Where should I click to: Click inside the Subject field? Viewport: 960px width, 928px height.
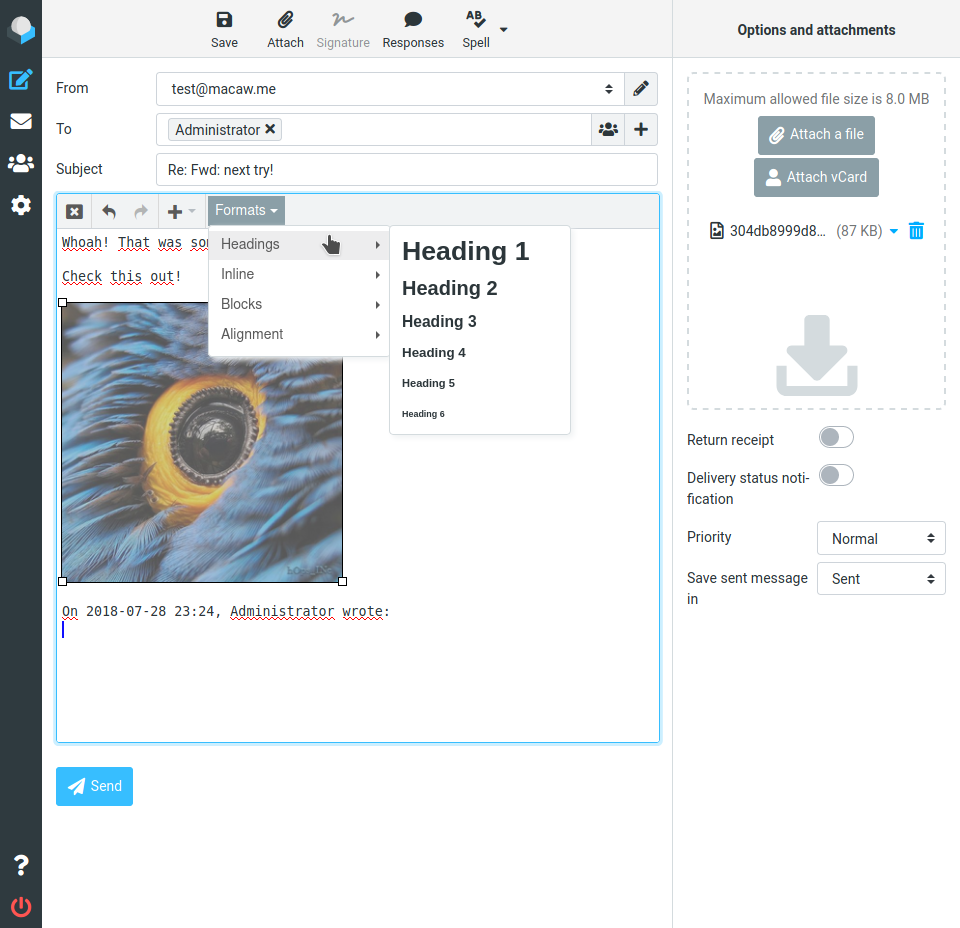(400, 169)
